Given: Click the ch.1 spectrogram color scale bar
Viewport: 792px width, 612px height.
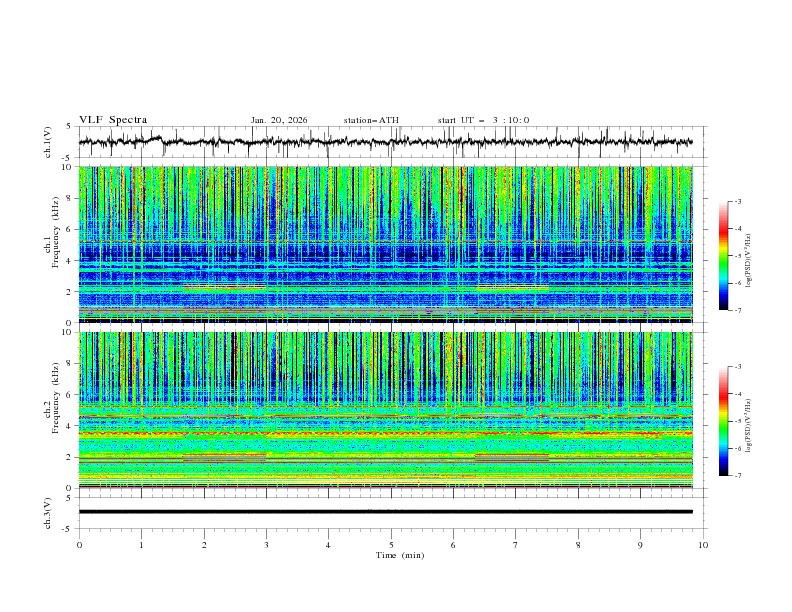Looking at the screenshot, I should 723,255.
